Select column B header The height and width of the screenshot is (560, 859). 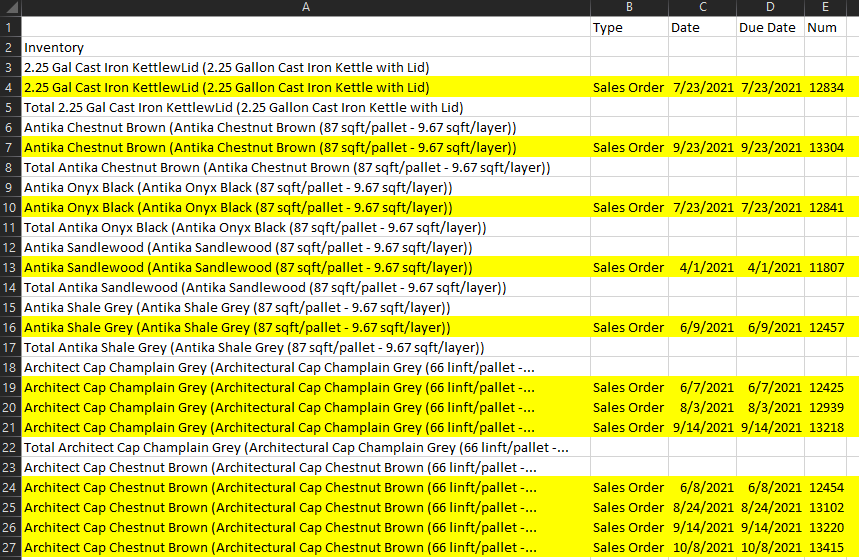[629, 8]
